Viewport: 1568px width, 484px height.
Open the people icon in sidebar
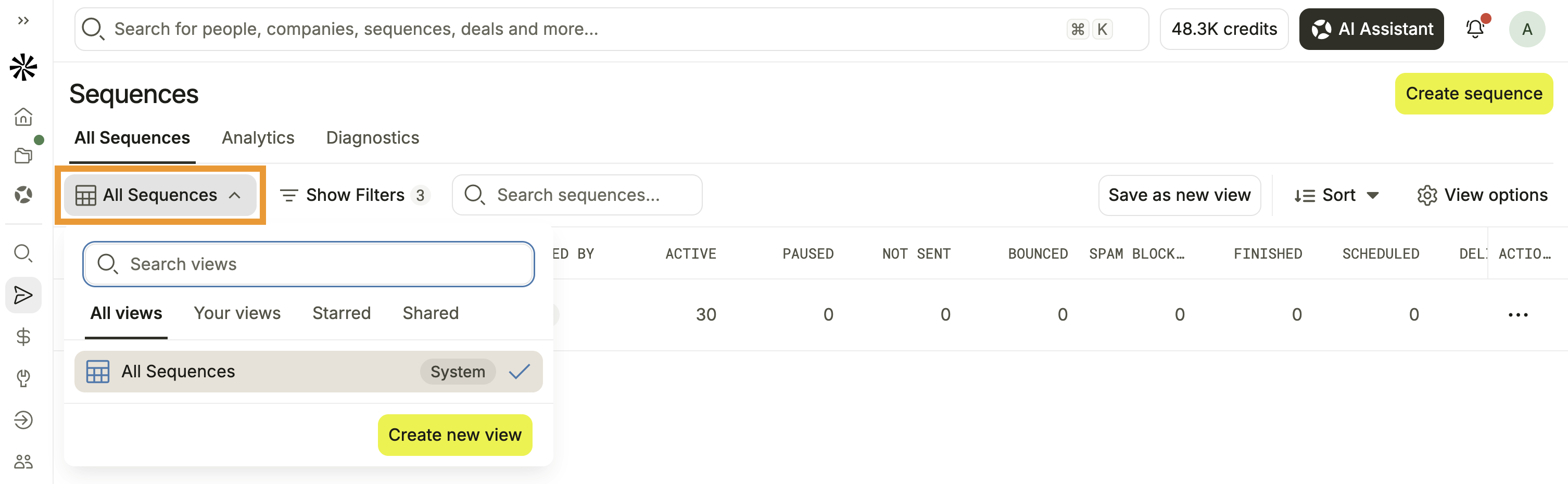click(23, 462)
